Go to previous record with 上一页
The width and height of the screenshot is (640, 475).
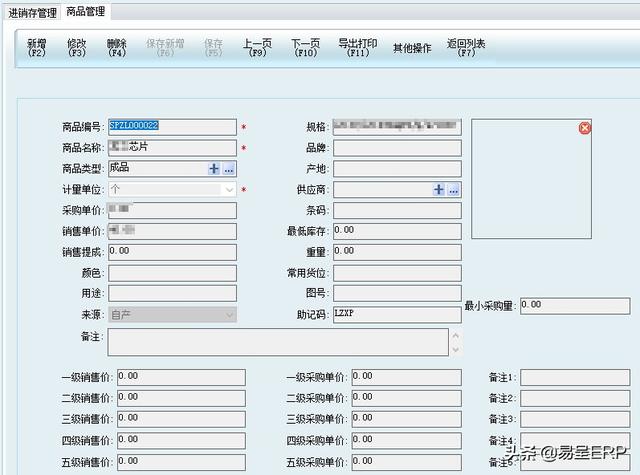tap(257, 49)
